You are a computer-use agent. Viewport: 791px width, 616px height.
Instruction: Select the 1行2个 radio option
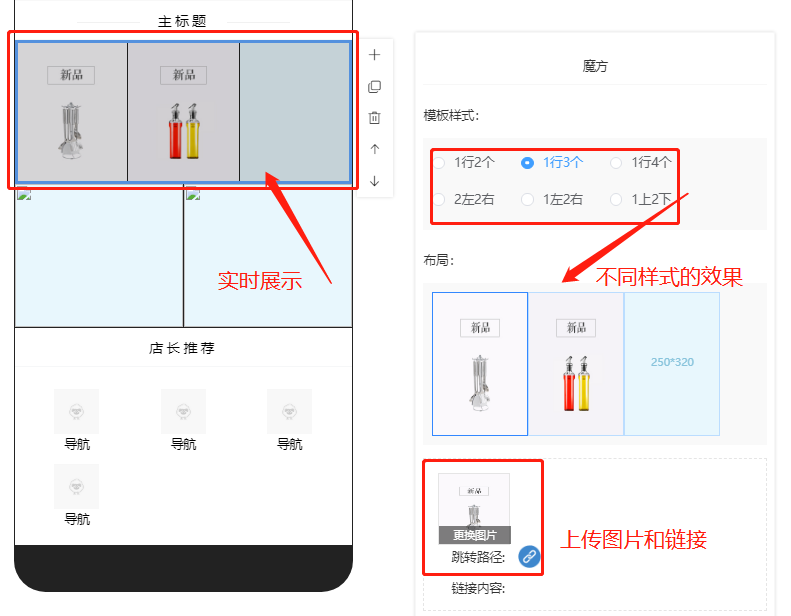(x=464, y=162)
